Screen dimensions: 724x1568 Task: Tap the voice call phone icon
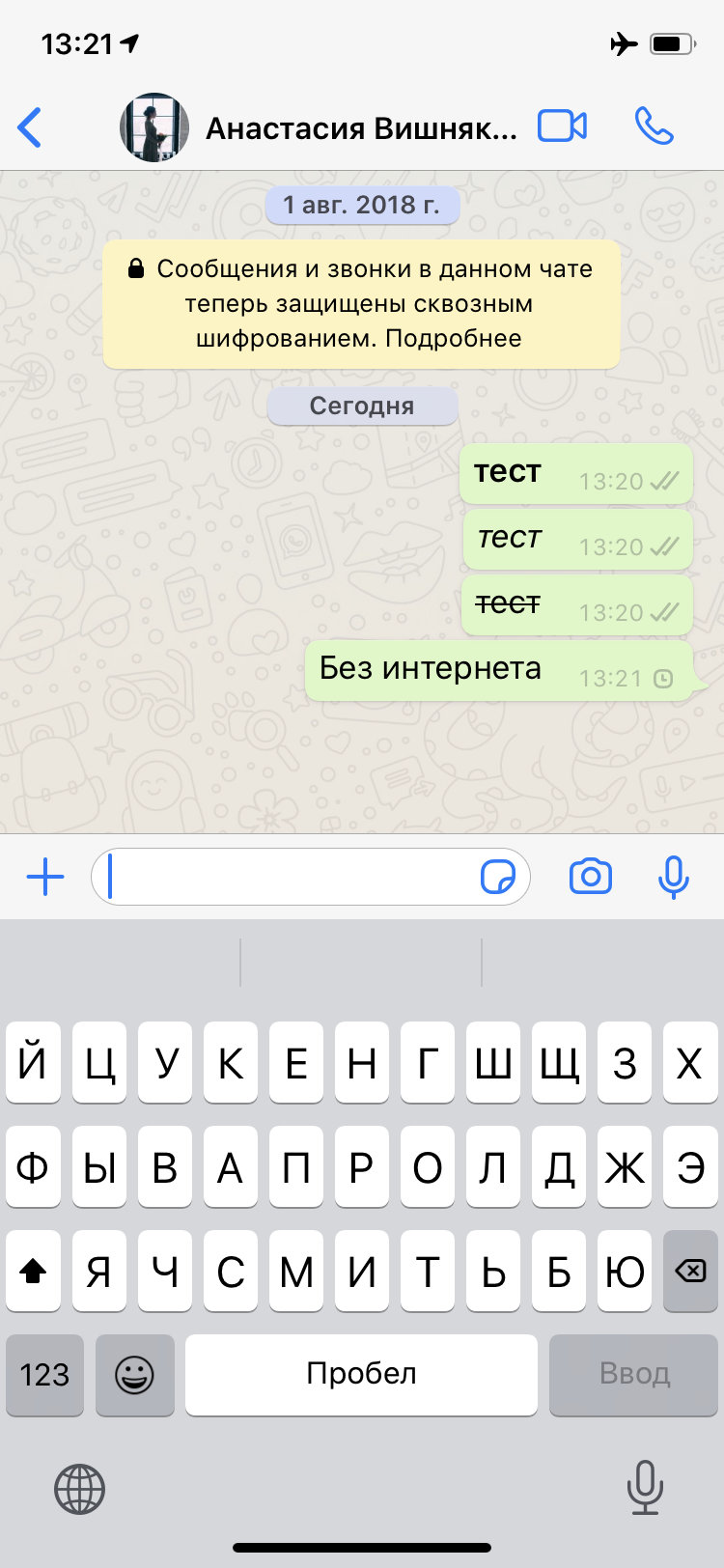[654, 126]
